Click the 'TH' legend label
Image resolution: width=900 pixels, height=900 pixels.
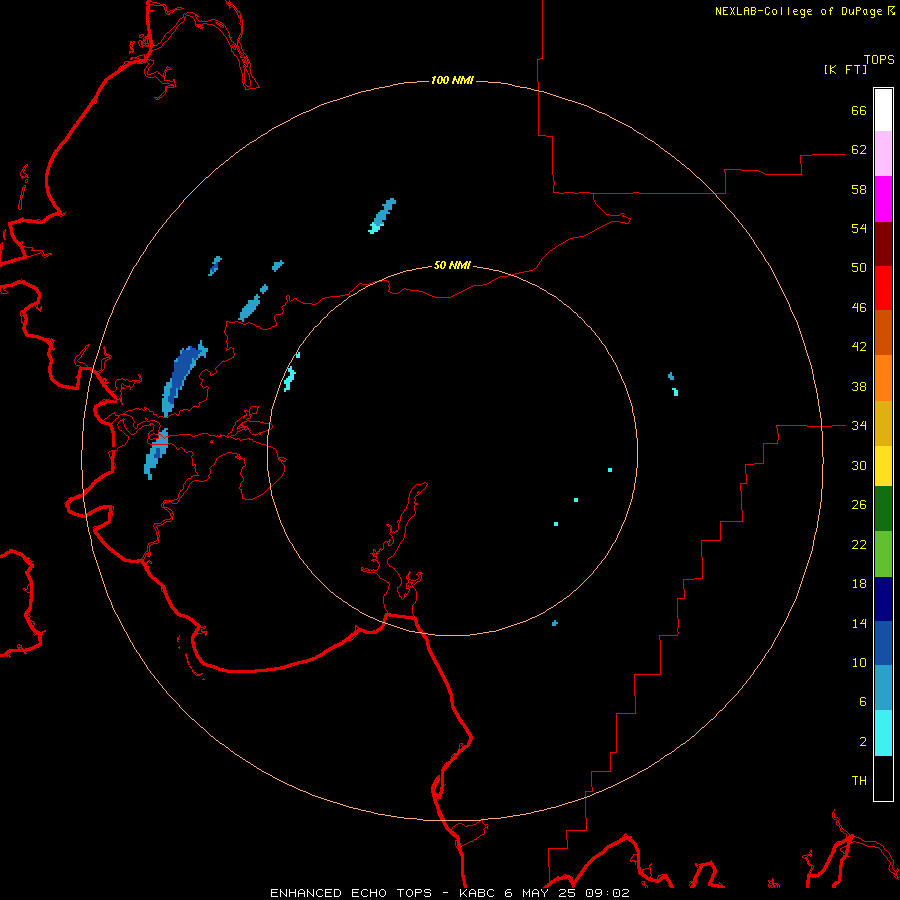(x=859, y=781)
